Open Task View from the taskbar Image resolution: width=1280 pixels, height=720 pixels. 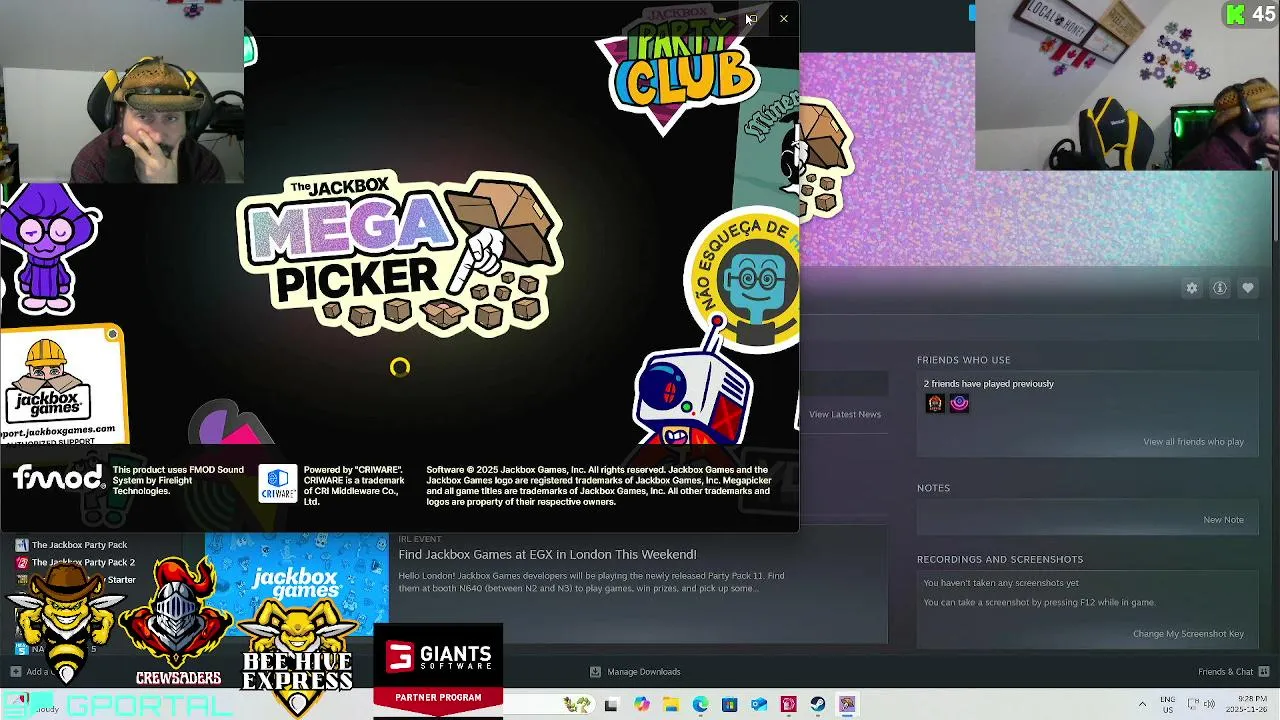[611, 705]
